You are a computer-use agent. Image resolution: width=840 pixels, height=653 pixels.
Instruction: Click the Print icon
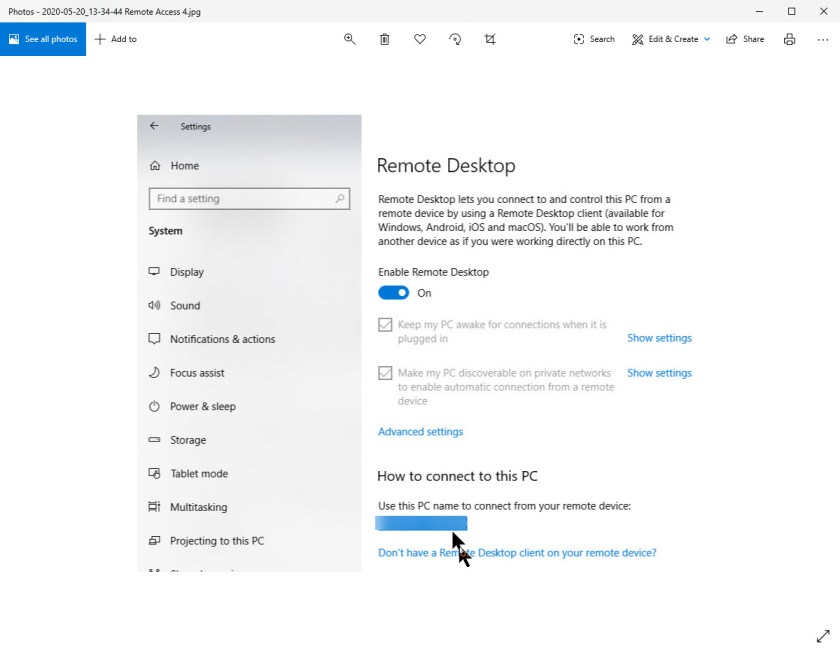789,39
